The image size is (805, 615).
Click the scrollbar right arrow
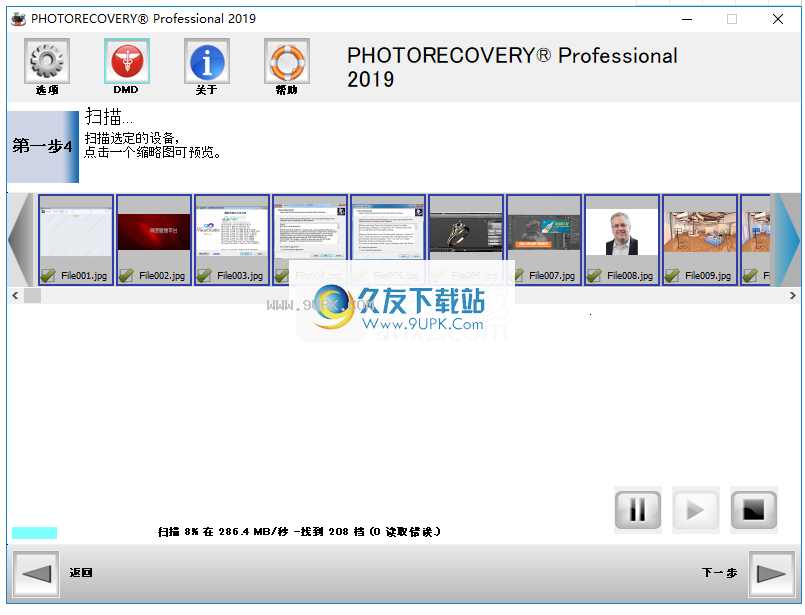click(x=793, y=296)
